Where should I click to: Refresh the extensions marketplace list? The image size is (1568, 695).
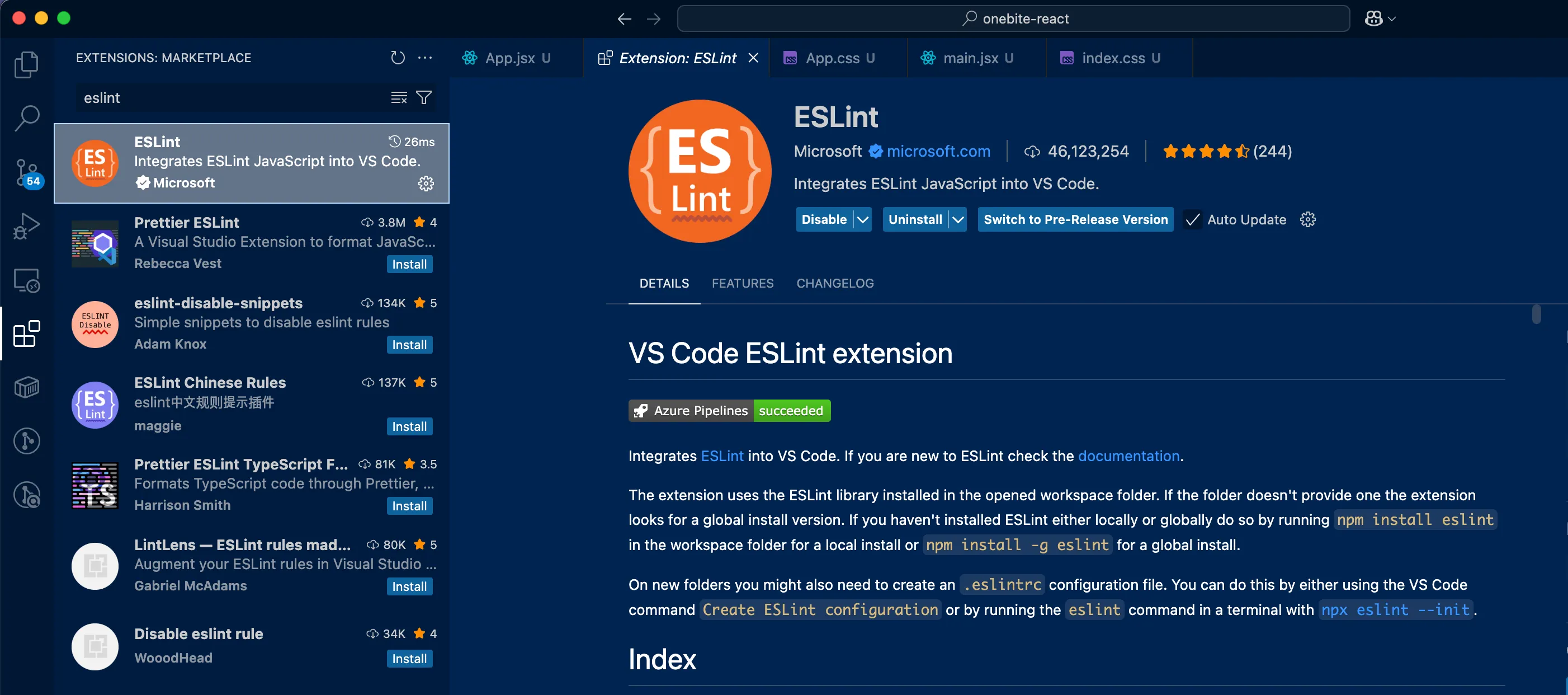398,58
